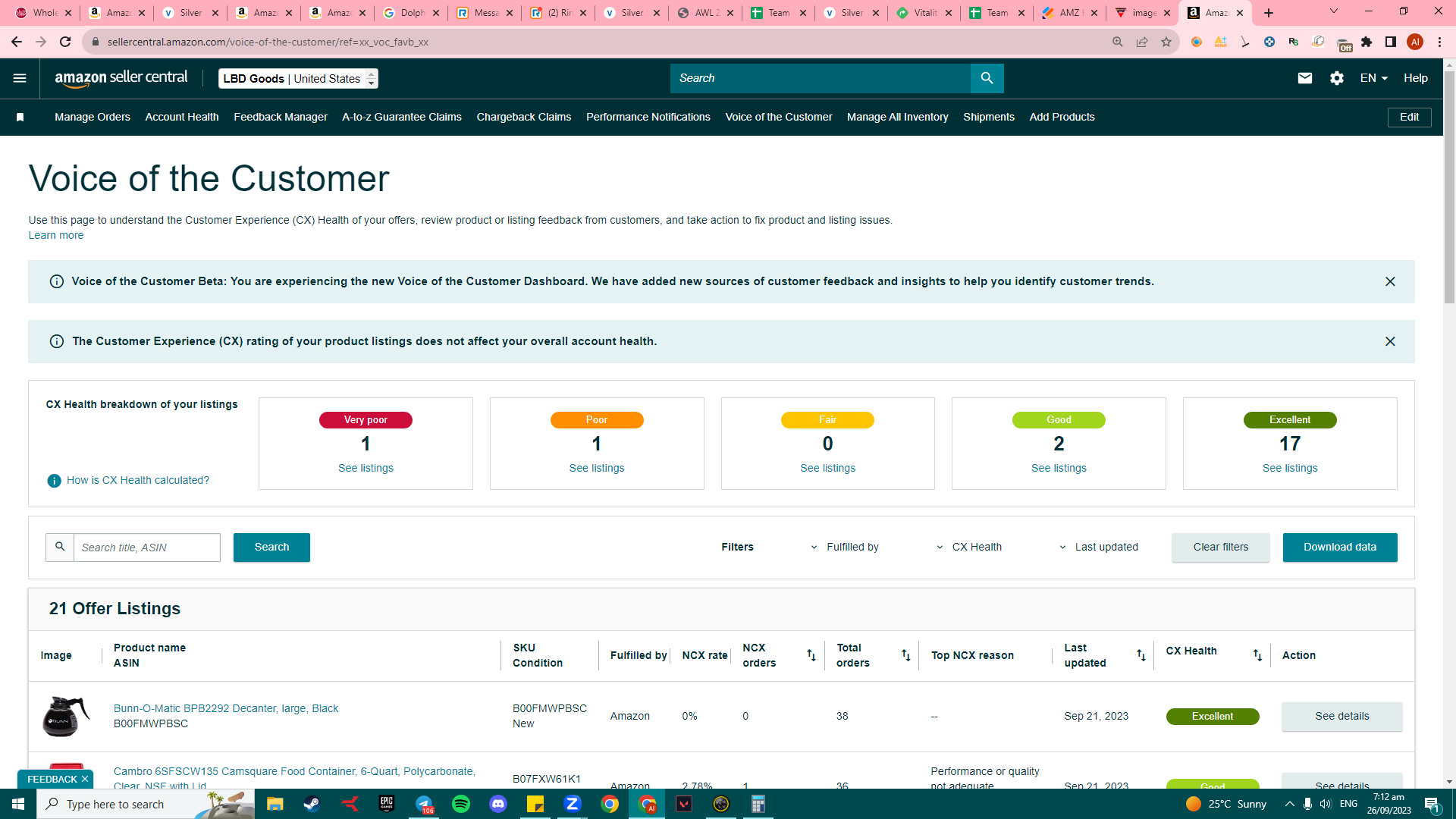Bookmark this page with the star icon
This screenshot has width=1456, height=819.
(1166, 42)
